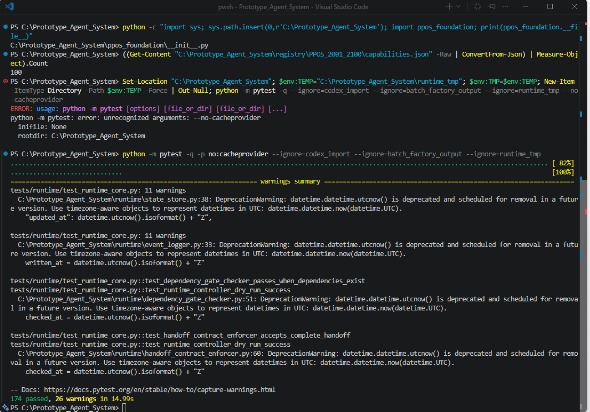Image resolution: width=590 pixels, height=412 pixels.
Task: Click the 'written_at = datetime.utcnow()' code line
Action: coord(115,263)
